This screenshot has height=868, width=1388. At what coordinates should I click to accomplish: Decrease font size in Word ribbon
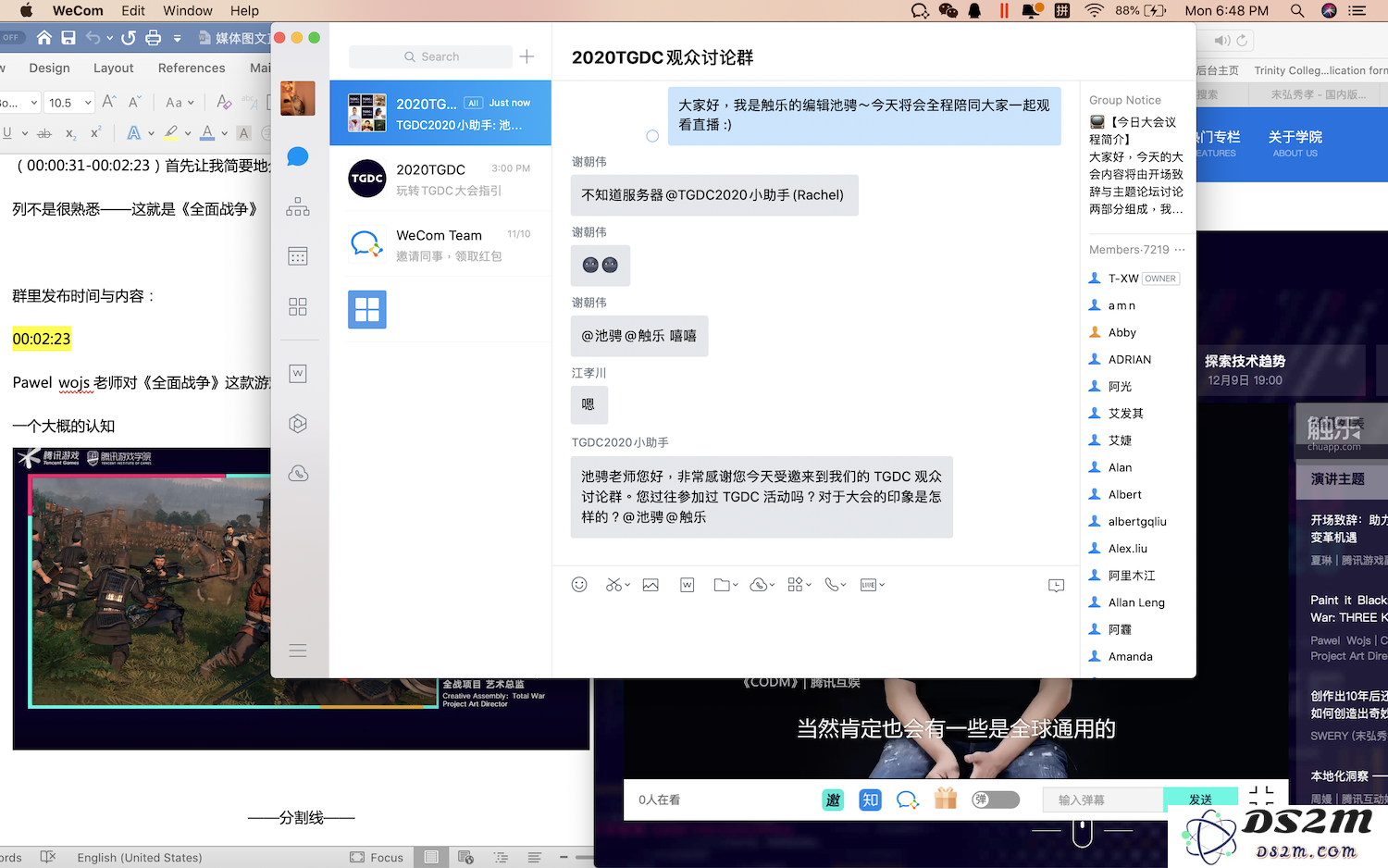[135, 102]
